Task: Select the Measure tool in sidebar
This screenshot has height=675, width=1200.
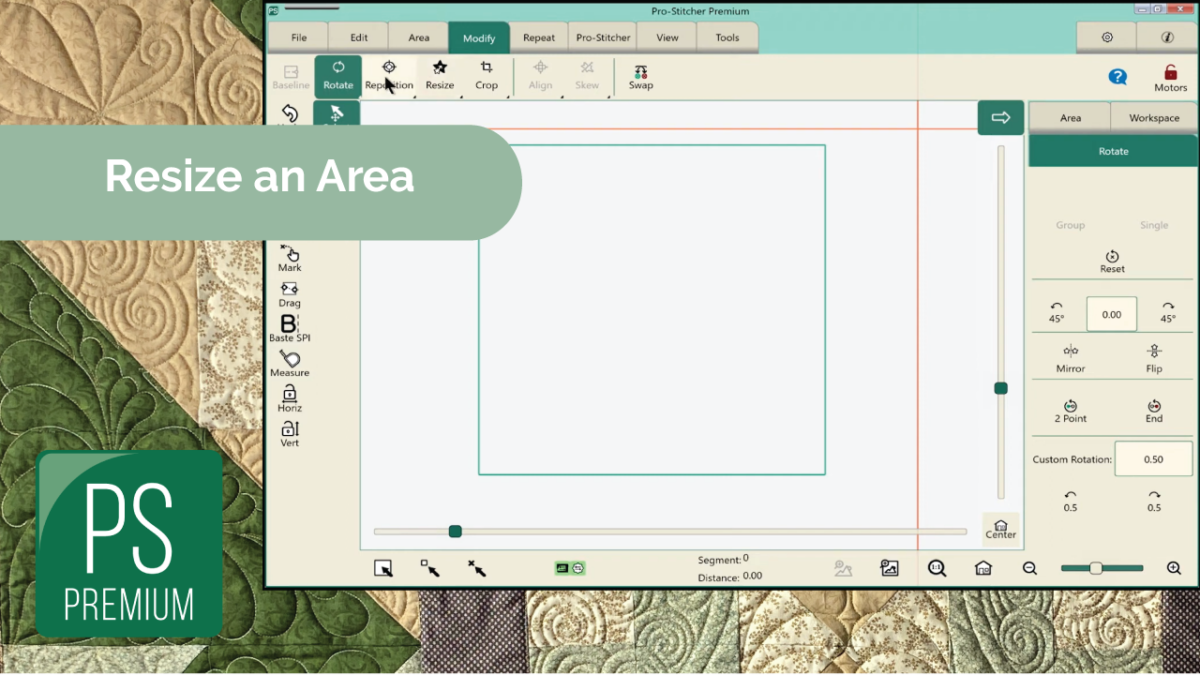Action: (289, 363)
